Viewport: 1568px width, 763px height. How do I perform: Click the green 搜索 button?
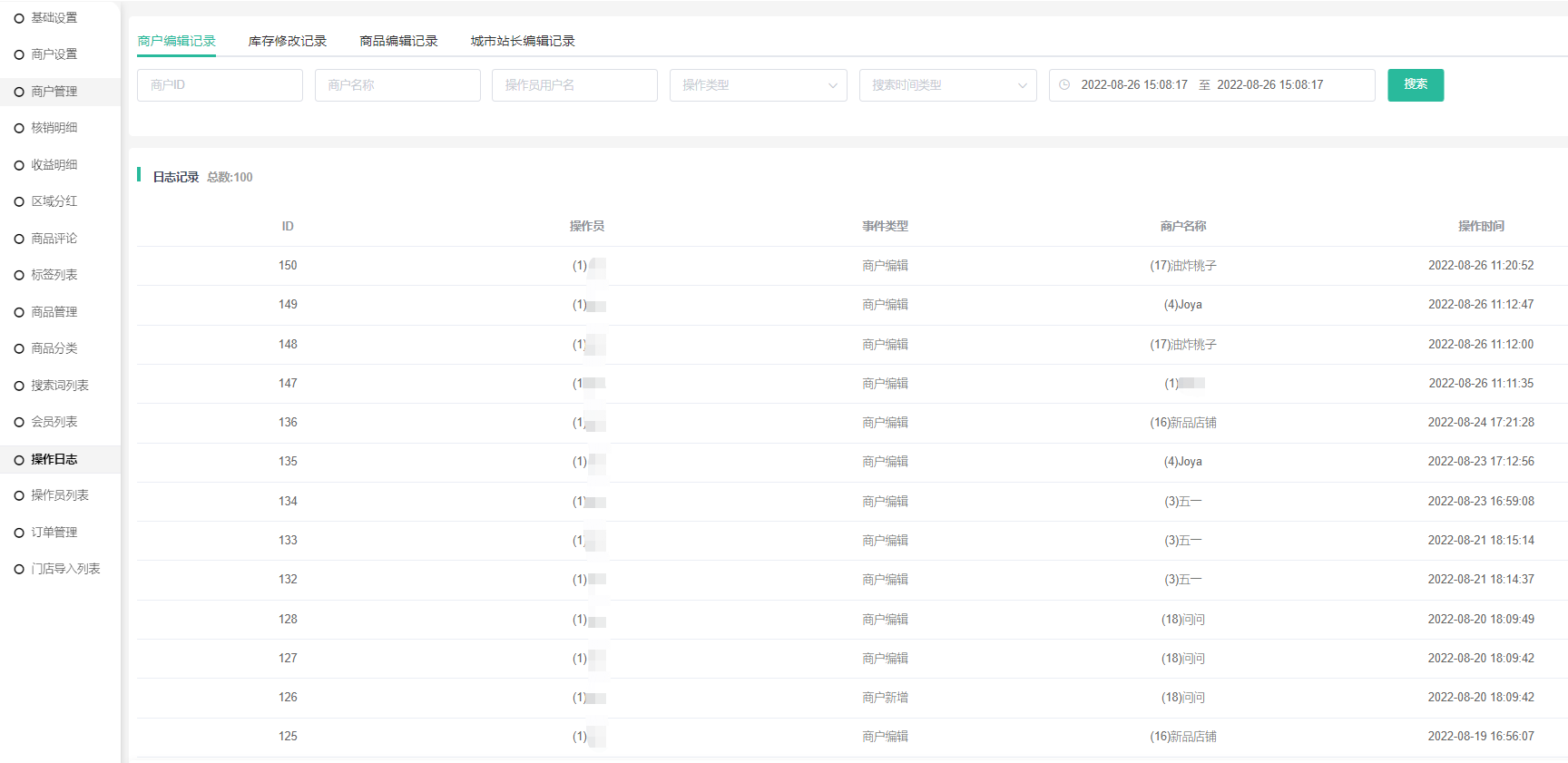click(1415, 85)
